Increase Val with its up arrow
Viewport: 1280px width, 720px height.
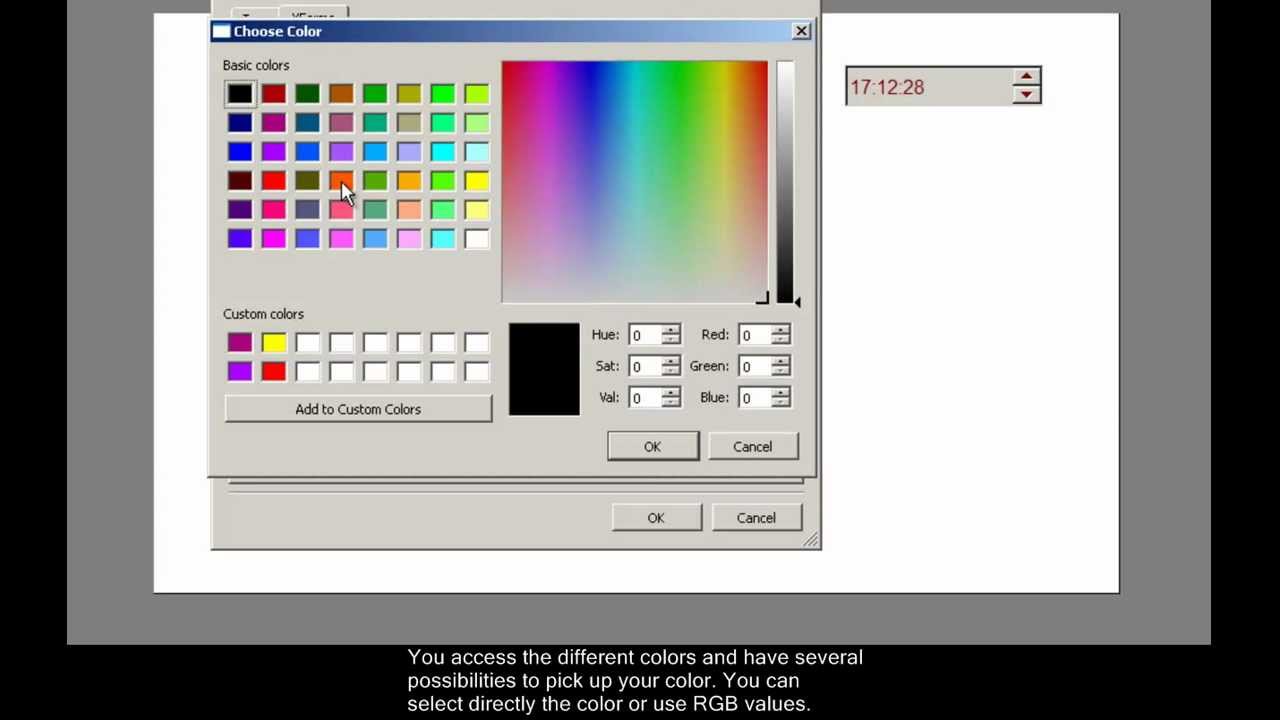[x=671, y=392]
